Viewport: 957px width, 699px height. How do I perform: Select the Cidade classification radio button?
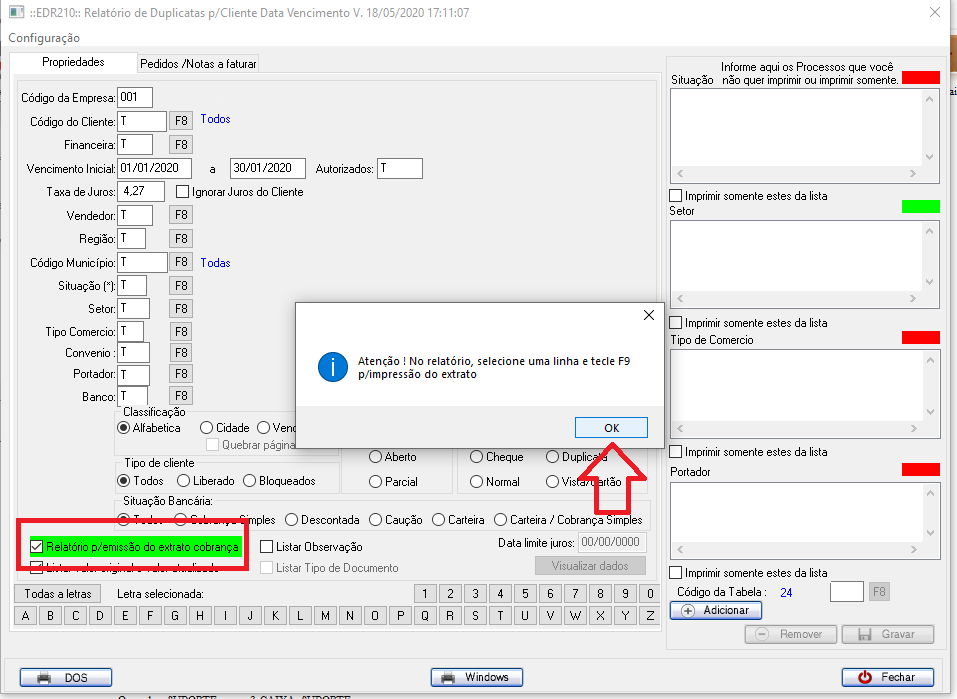pos(207,428)
